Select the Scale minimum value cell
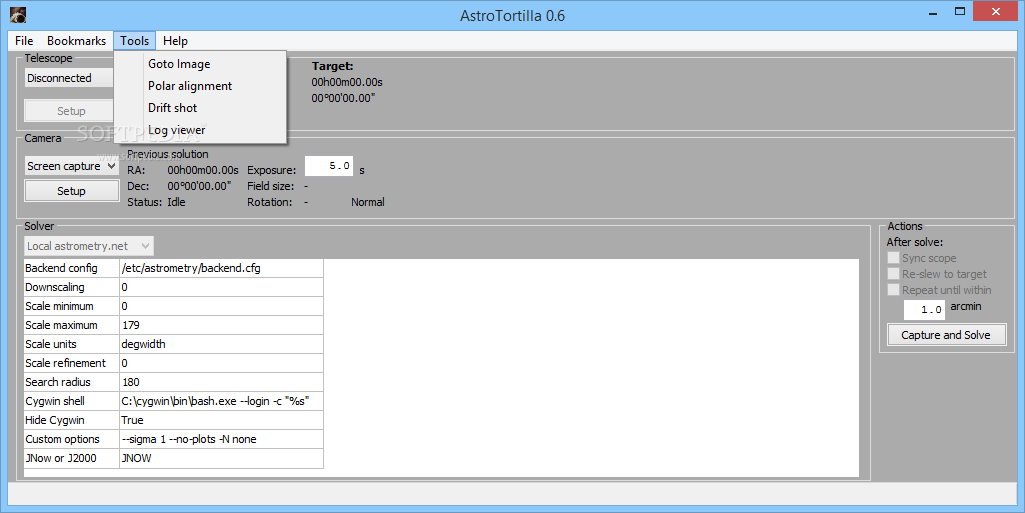1025x513 pixels. [222, 306]
